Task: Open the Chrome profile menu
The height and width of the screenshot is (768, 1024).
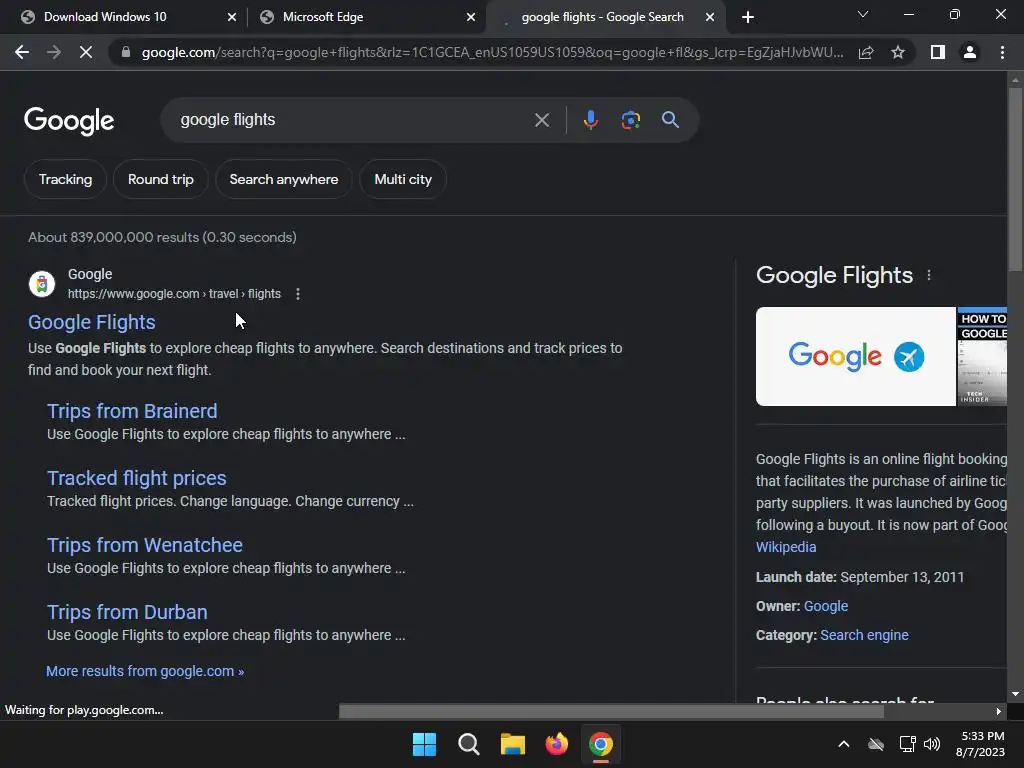Action: click(x=970, y=52)
